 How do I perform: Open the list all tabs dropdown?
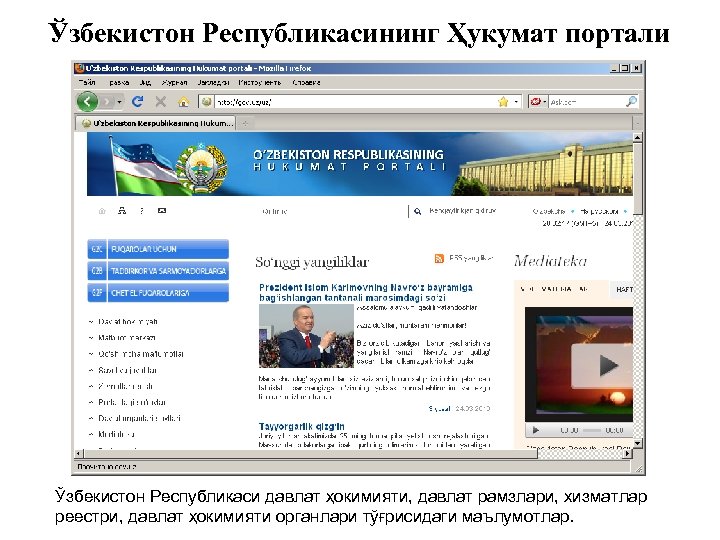click(637, 123)
